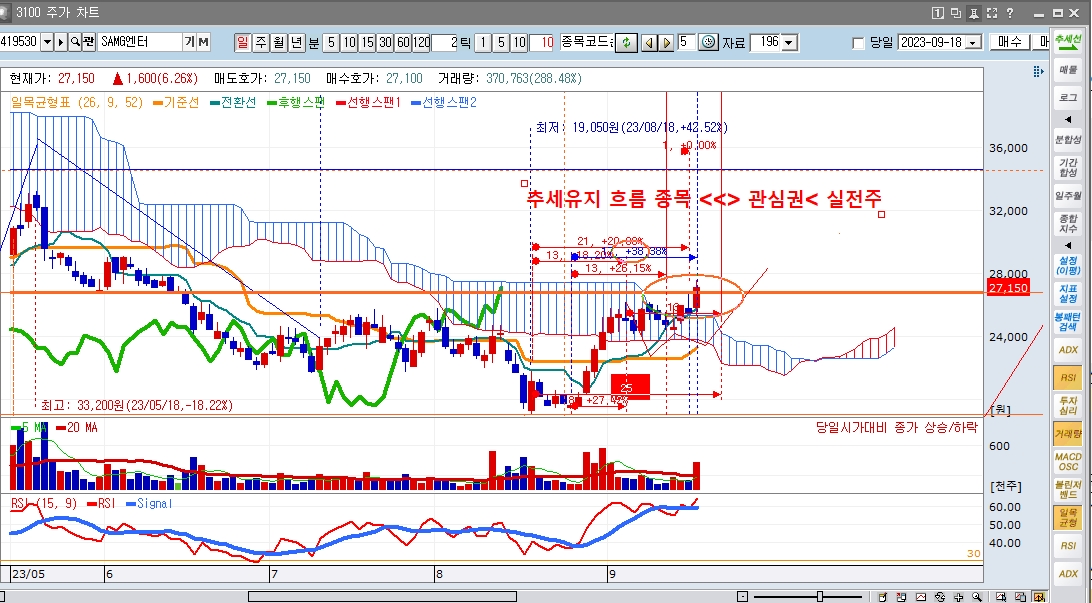The width and height of the screenshot is (1092, 603).
Task: Click the 종목코드 input field
Action: 587,42
